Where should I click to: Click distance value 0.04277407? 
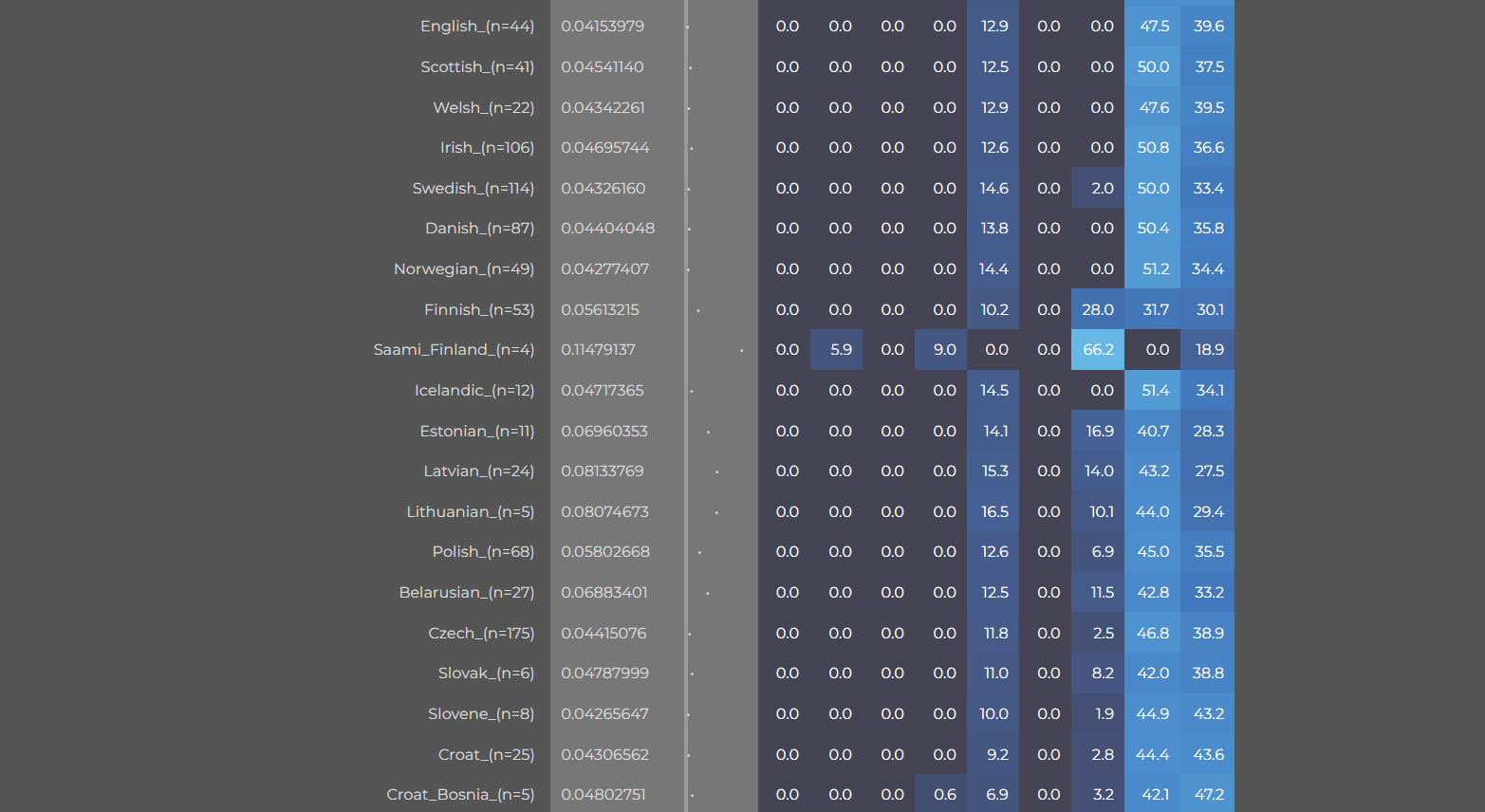[x=605, y=269]
